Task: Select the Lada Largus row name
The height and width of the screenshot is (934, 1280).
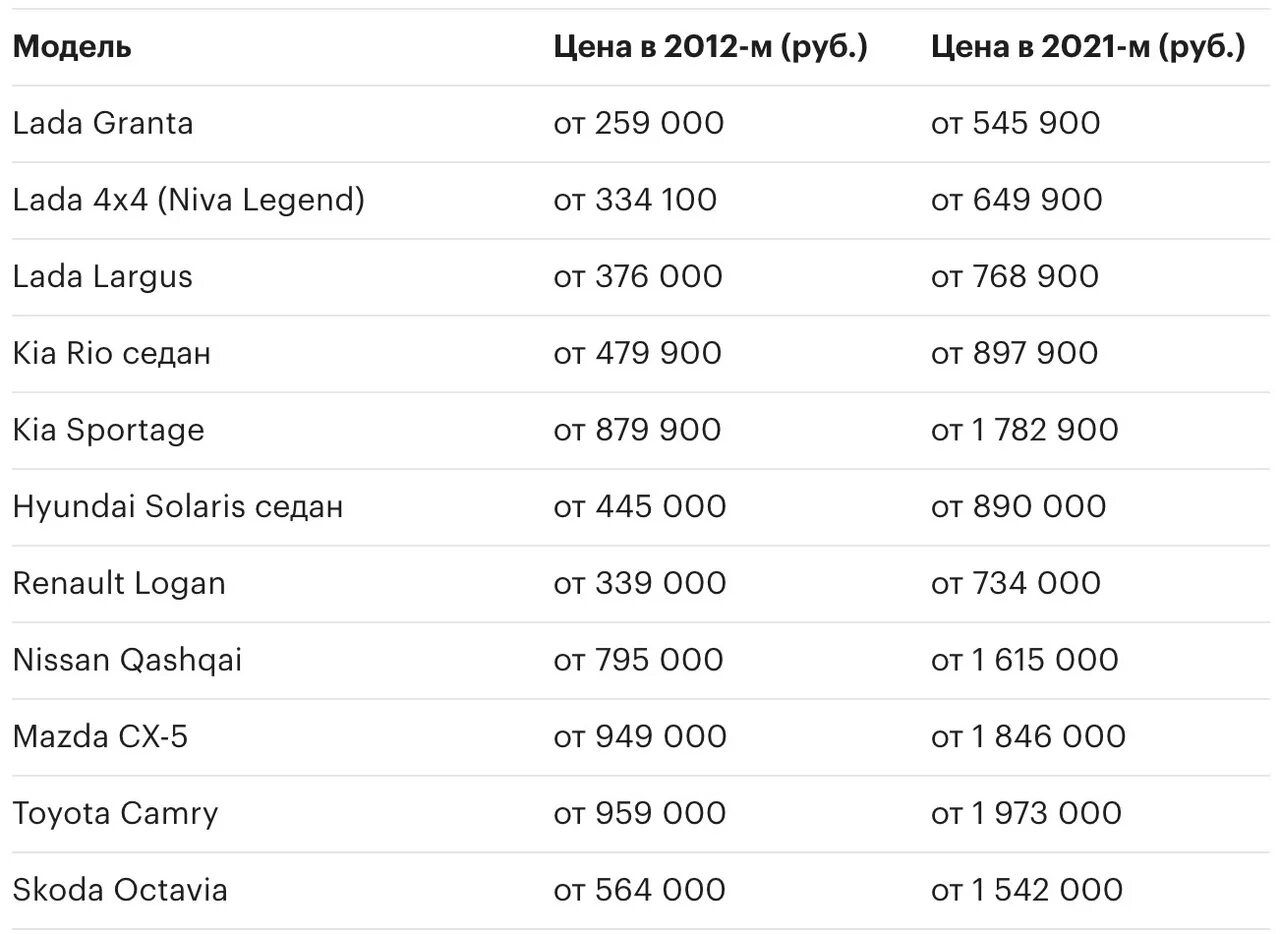Action: [x=103, y=276]
